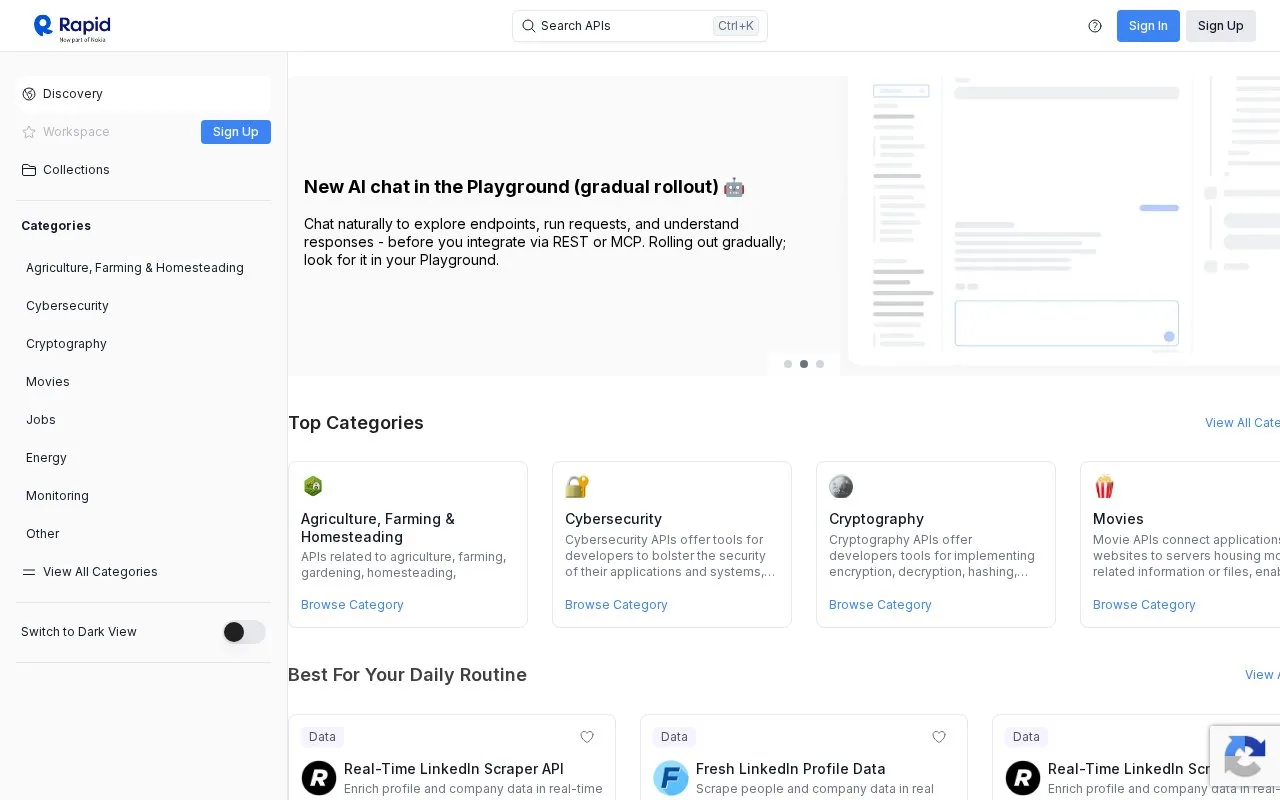Click the Cryptography card icon
The height and width of the screenshot is (800, 1280).
point(841,486)
